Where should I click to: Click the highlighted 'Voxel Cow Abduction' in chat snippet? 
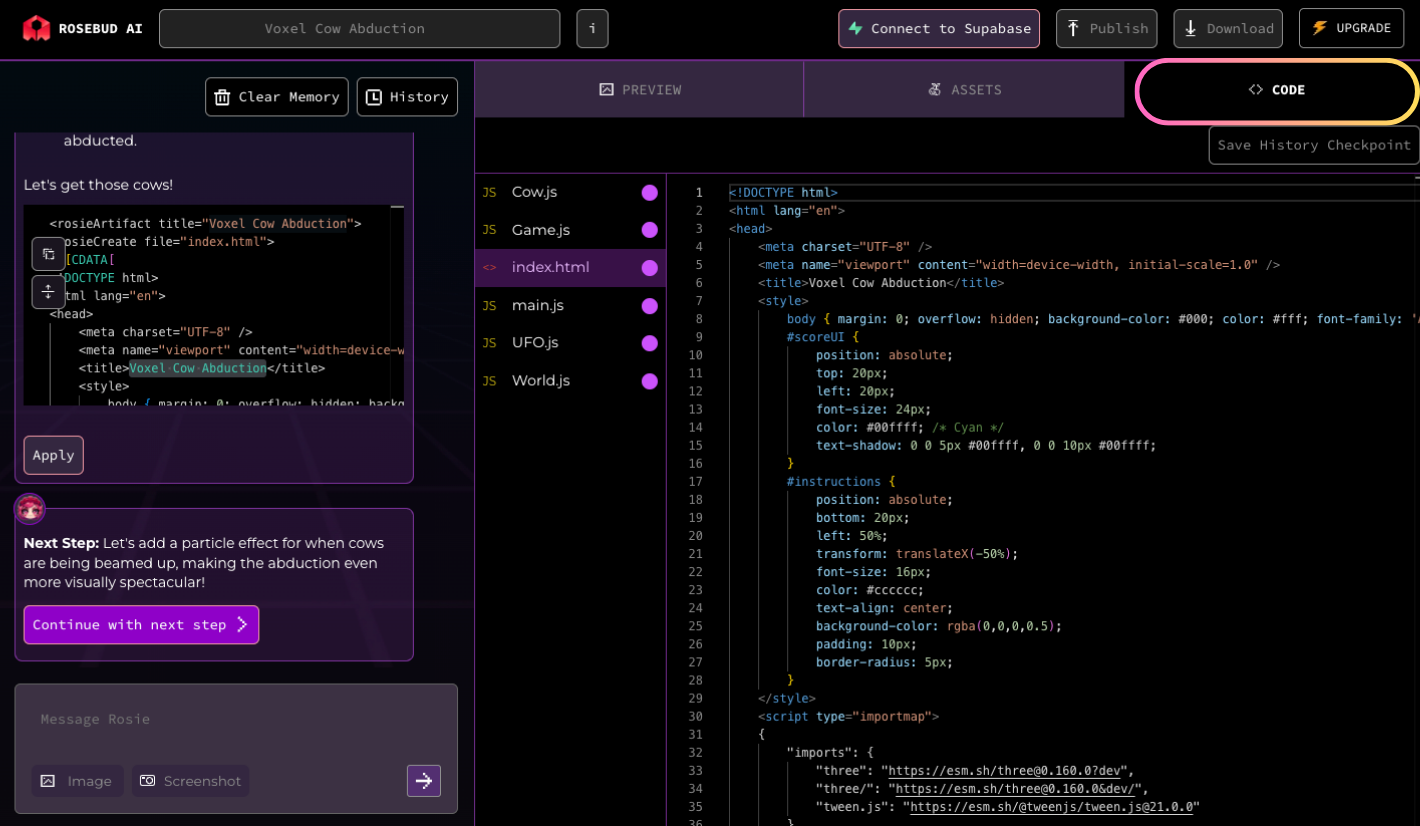click(198, 368)
